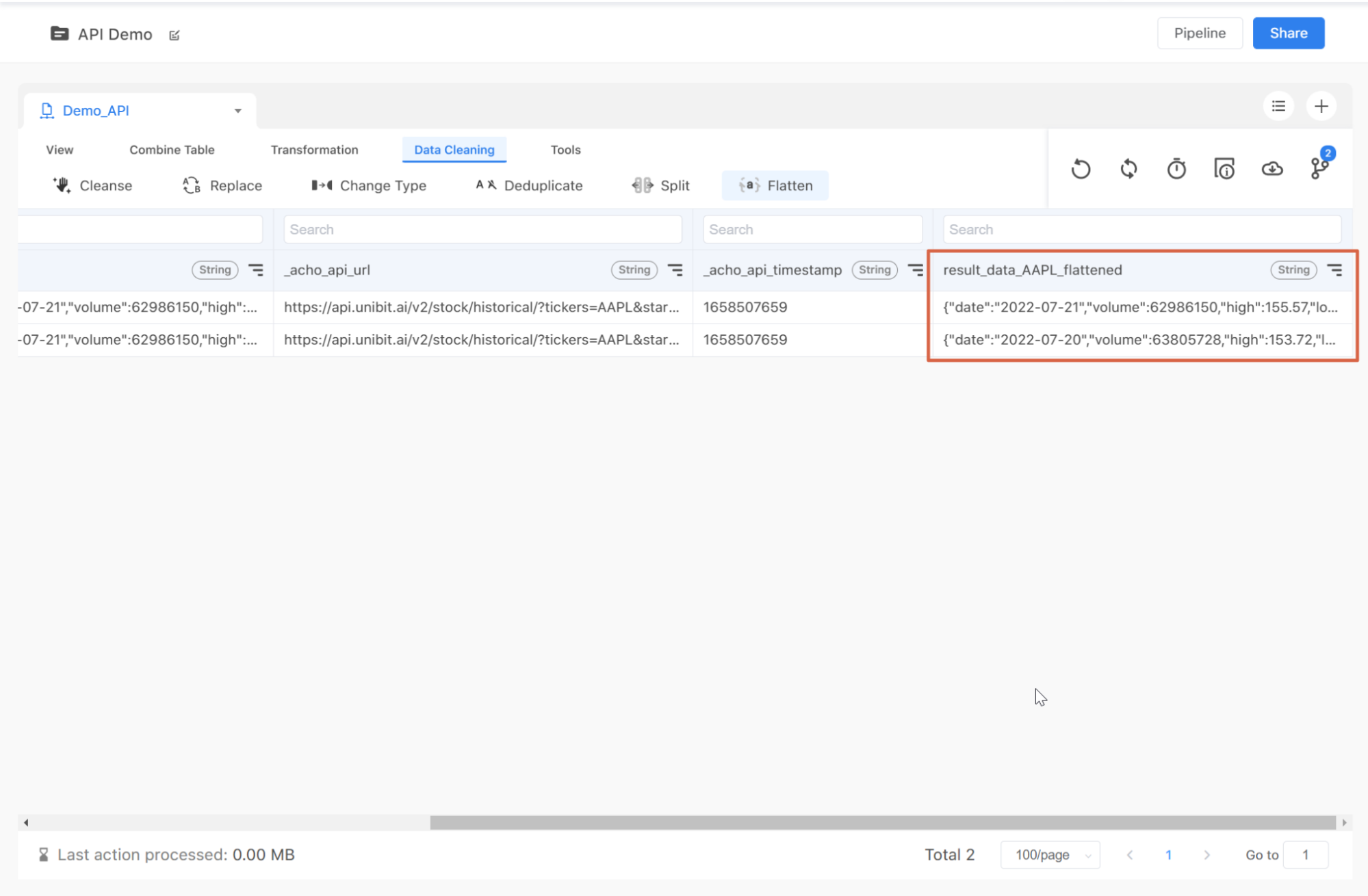
Task: Click the cloud download export icon
Action: [1272, 169]
